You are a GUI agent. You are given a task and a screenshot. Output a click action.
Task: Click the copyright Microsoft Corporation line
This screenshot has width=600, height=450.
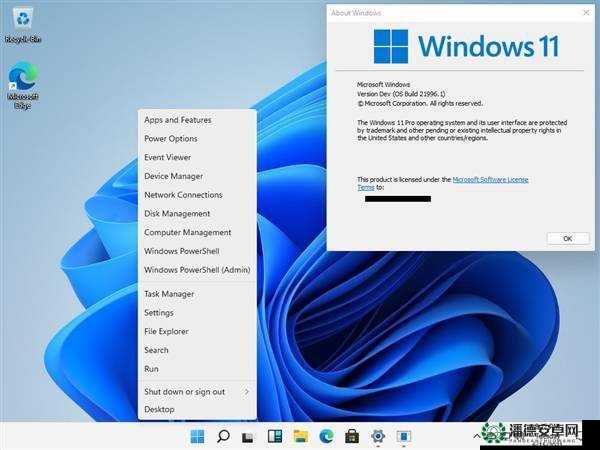pos(420,103)
